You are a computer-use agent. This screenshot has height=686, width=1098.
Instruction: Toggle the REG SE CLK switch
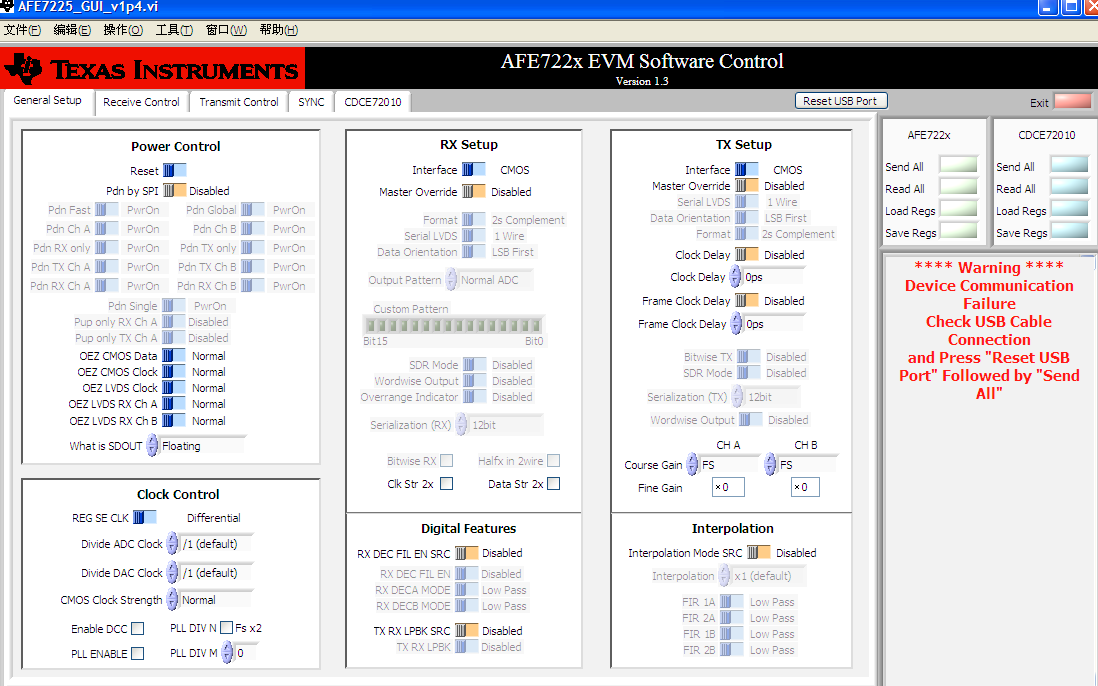coord(145,517)
